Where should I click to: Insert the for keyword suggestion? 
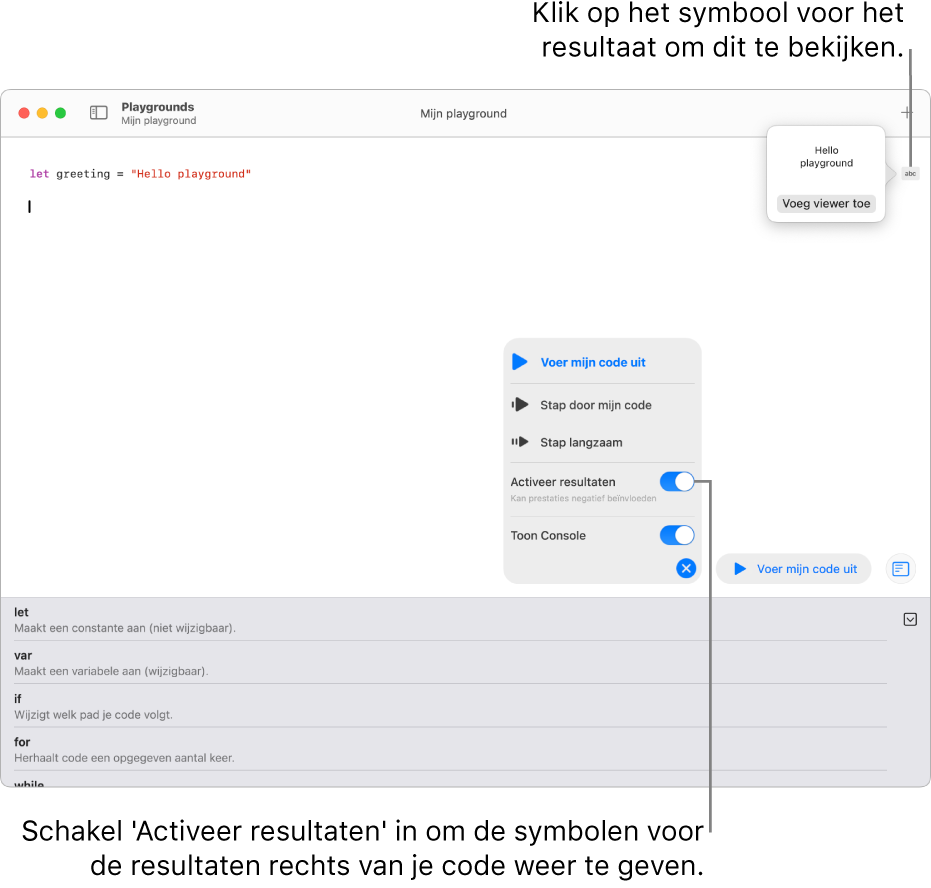[450, 750]
